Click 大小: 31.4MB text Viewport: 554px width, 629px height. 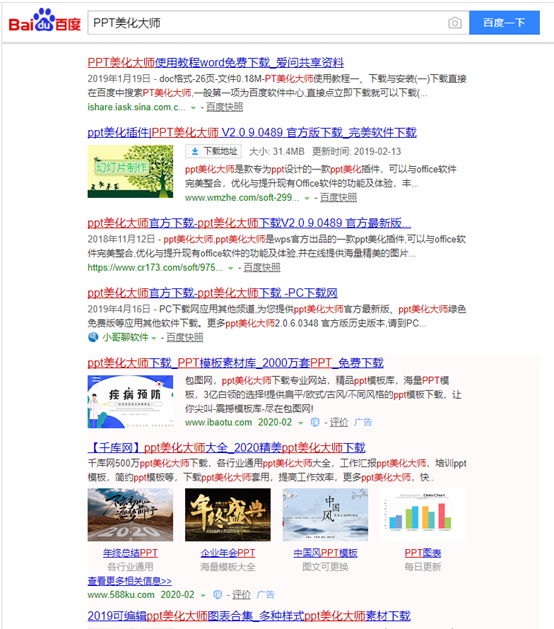277,152
